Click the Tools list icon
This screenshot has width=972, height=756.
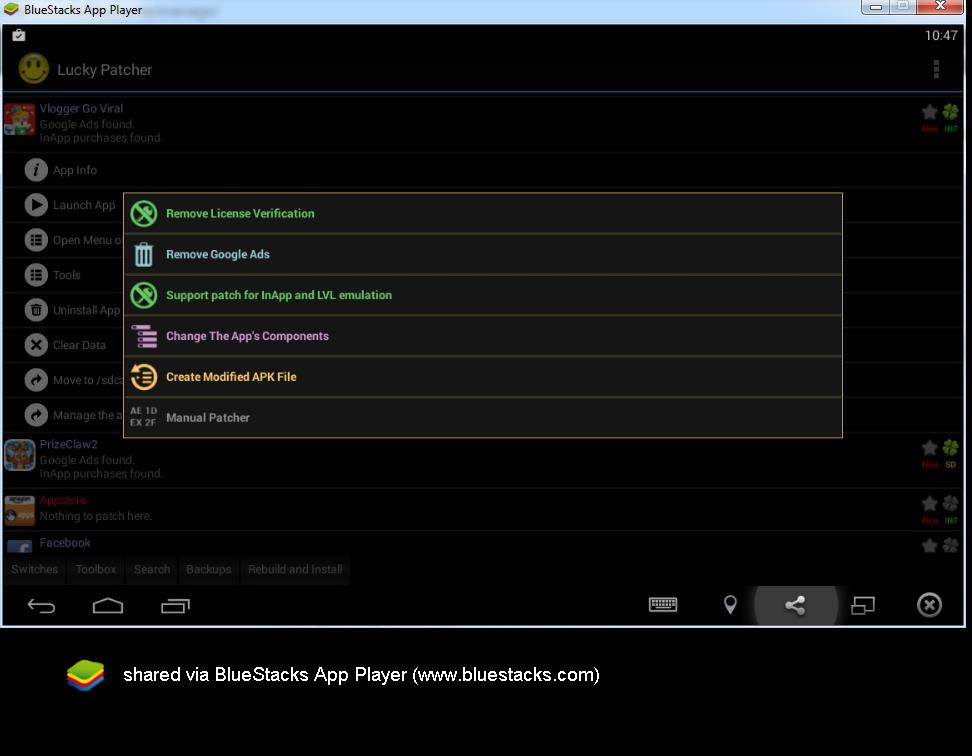tap(36, 275)
